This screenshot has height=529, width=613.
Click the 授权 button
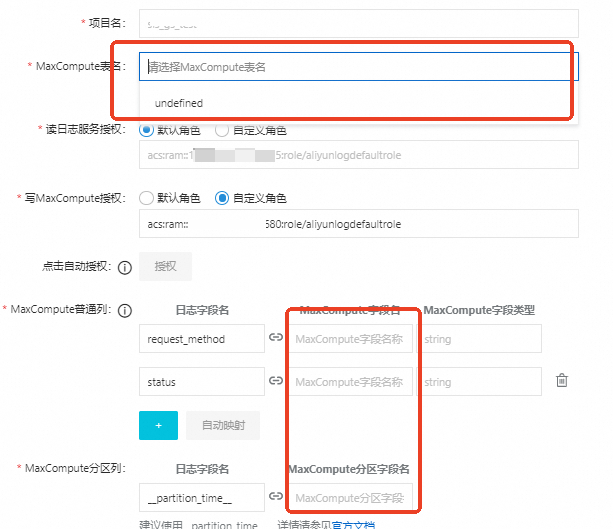(165, 266)
